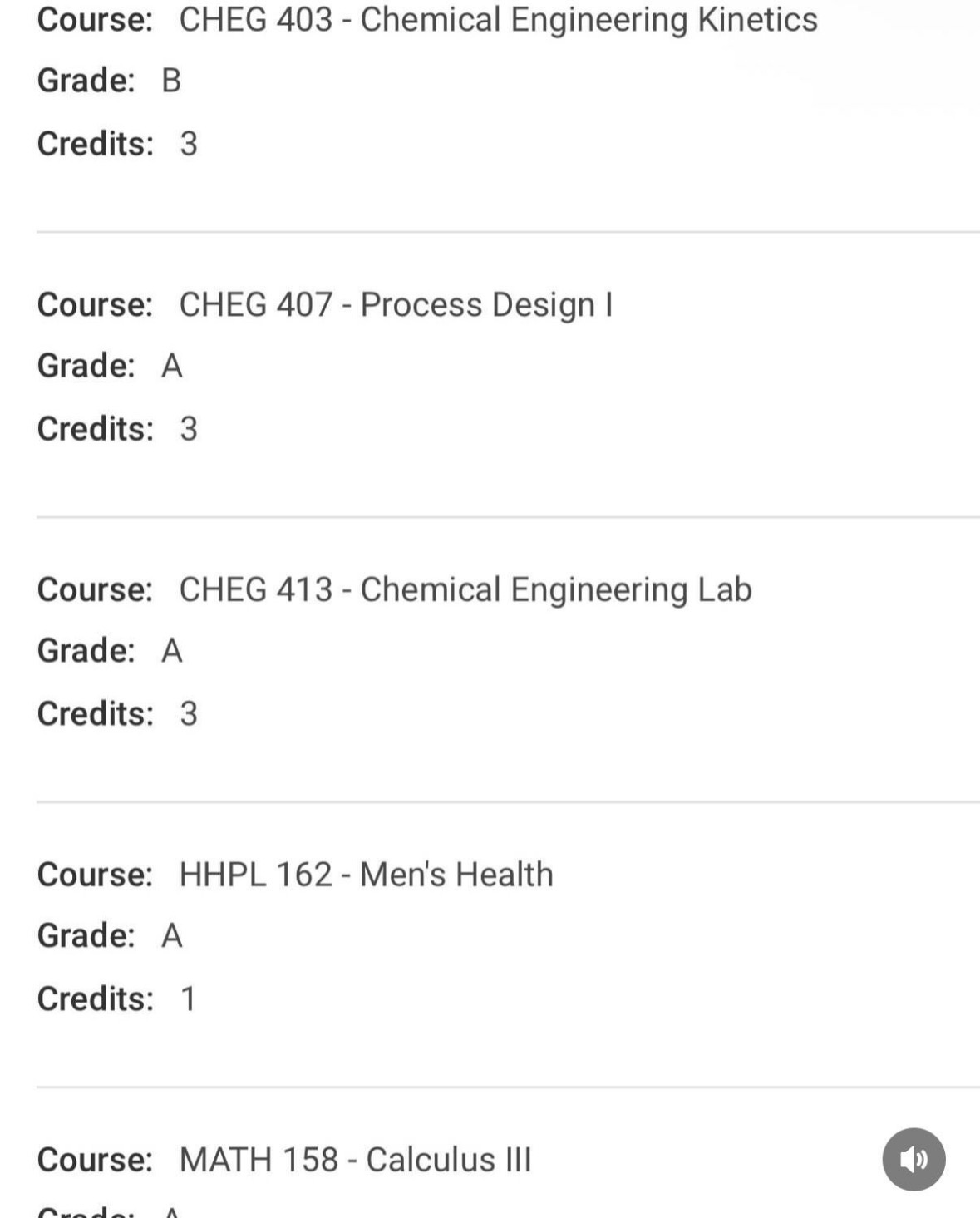Tap the CHEG 407 Process Design I title
The height and width of the screenshot is (1218, 980).
click(x=396, y=305)
